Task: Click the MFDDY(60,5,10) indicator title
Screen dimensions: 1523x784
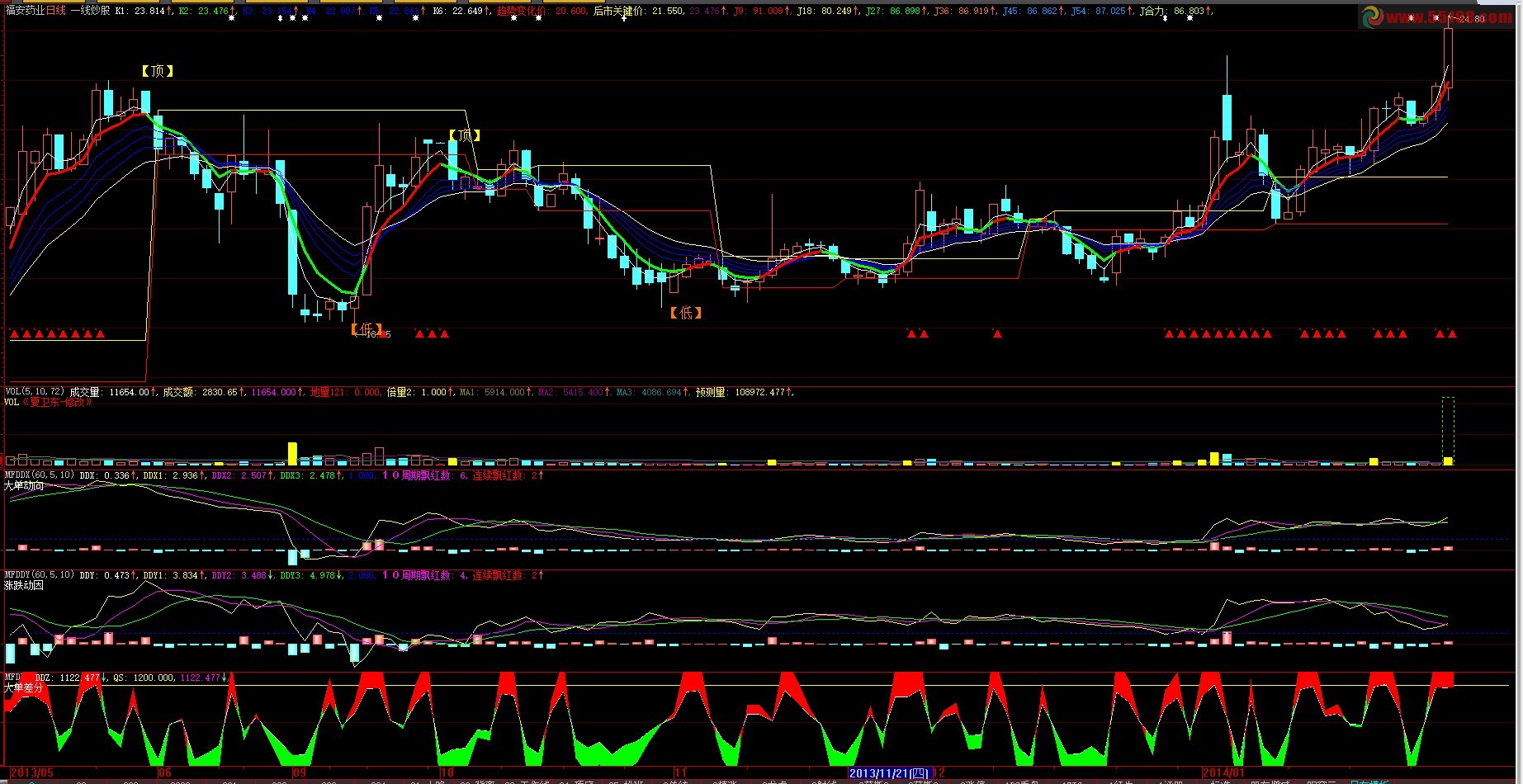Action: pos(40,575)
